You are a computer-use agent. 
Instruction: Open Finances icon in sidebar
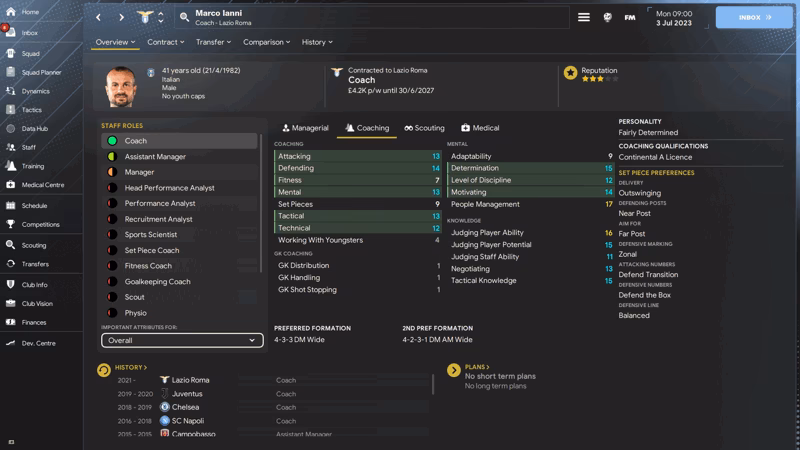11,322
